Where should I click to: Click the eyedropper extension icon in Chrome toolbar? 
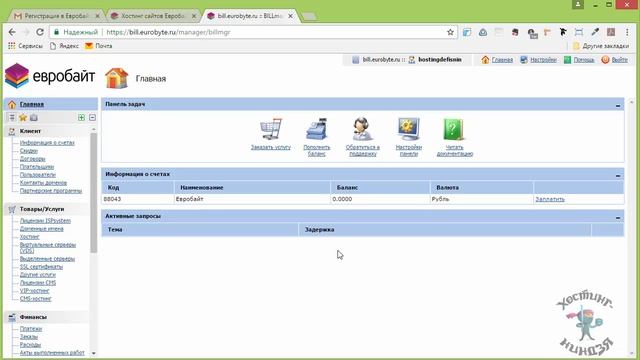(595, 32)
